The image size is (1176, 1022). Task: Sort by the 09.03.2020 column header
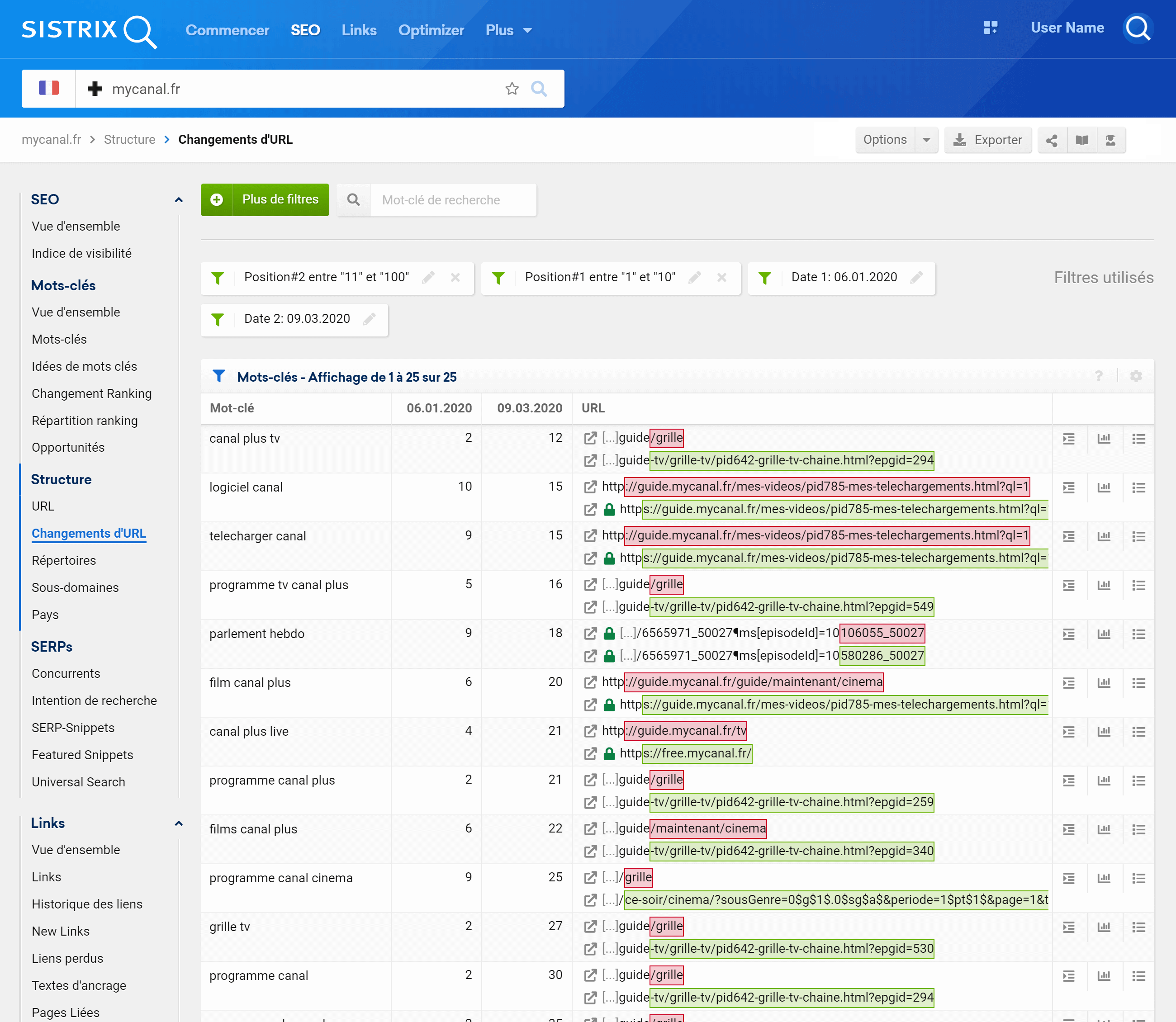tap(529, 408)
